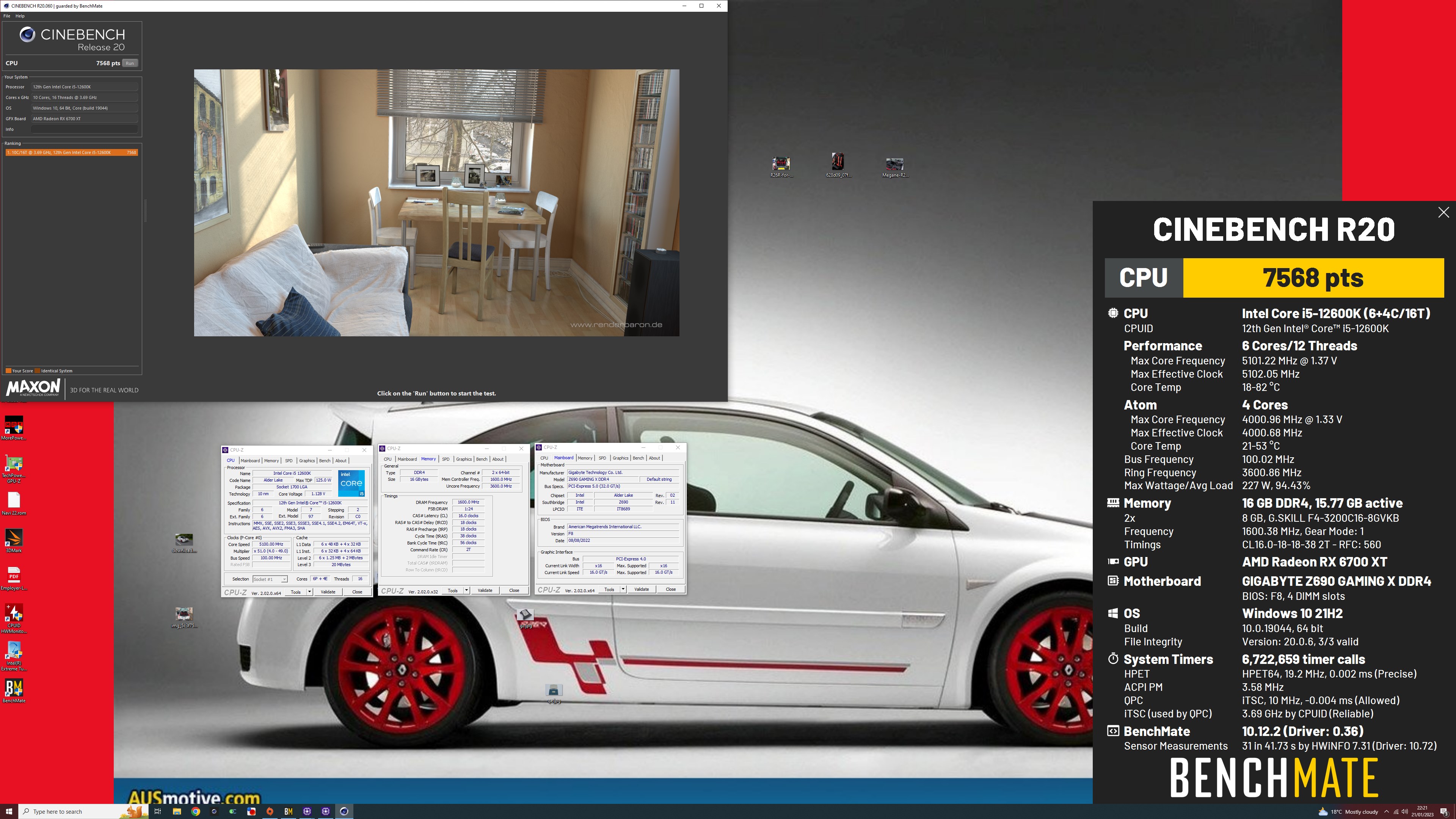Open the Socket #1 selection dropdown

click(270, 579)
